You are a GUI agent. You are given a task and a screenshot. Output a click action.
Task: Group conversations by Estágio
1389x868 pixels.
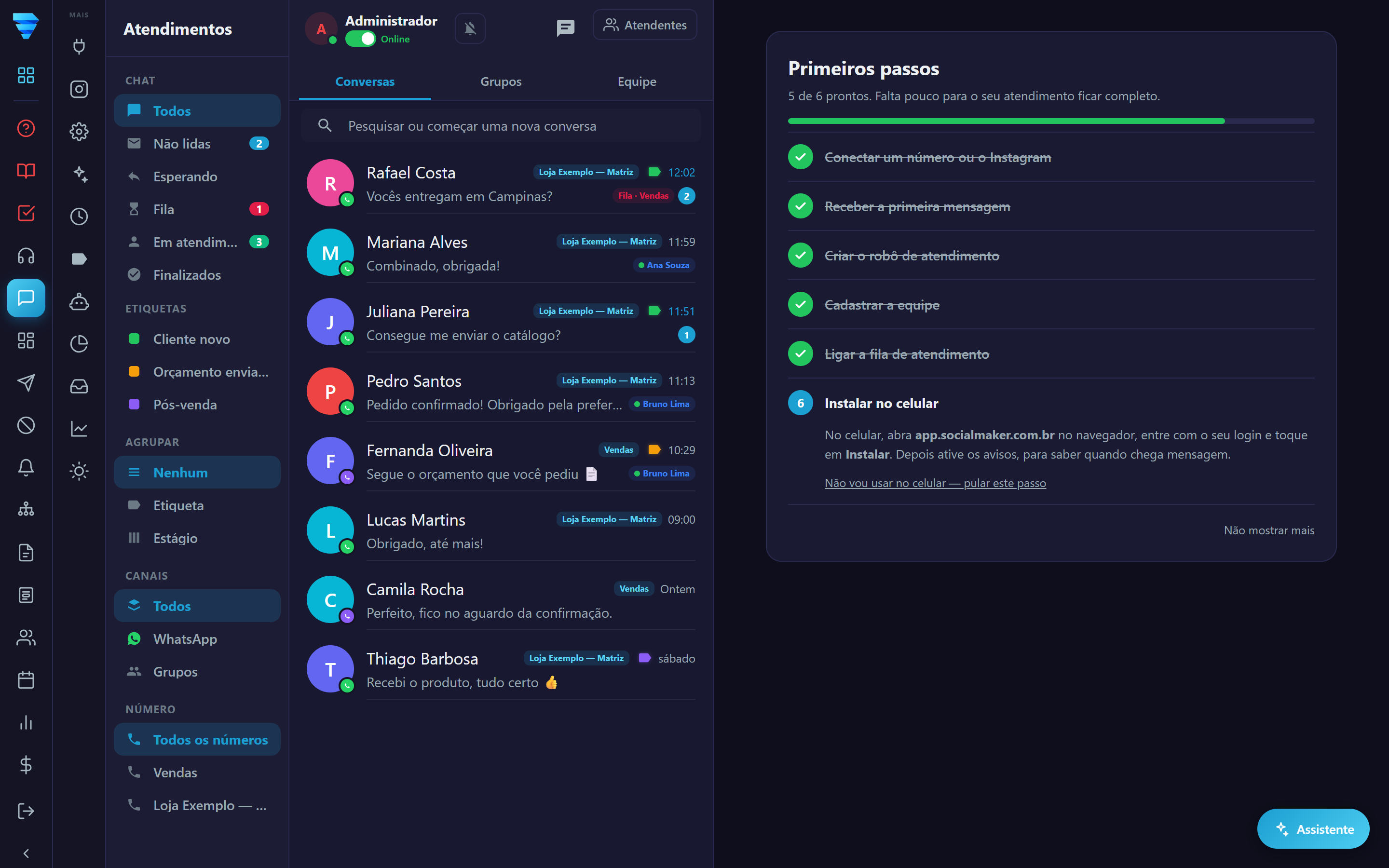pos(197,538)
